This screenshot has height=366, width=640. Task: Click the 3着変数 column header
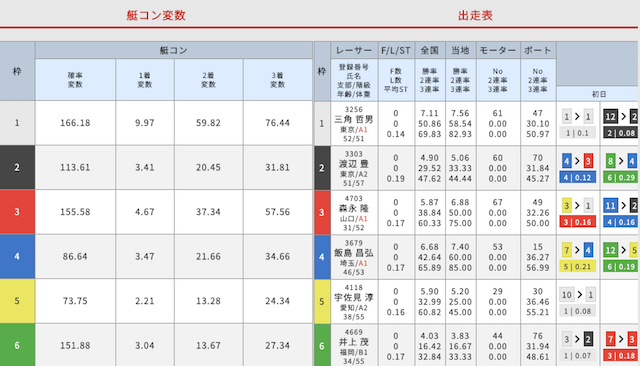pyautogui.click(x=278, y=80)
